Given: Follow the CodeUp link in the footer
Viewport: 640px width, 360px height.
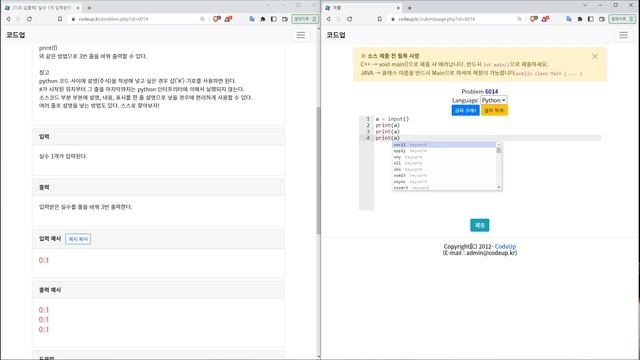Looking at the screenshot, I should (x=505, y=247).
